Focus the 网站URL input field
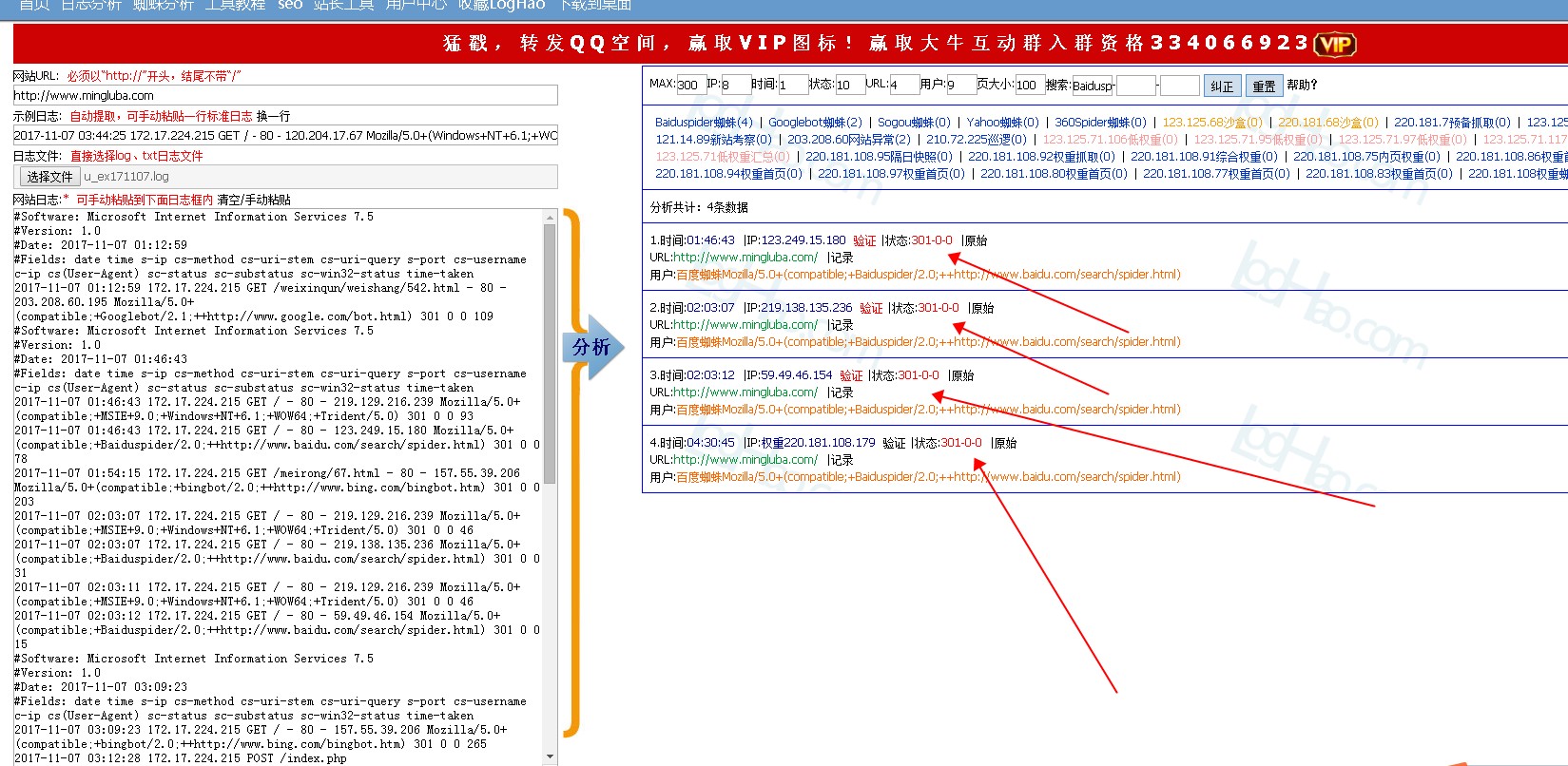Viewport: 1568px width, 766px height. point(285,95)
